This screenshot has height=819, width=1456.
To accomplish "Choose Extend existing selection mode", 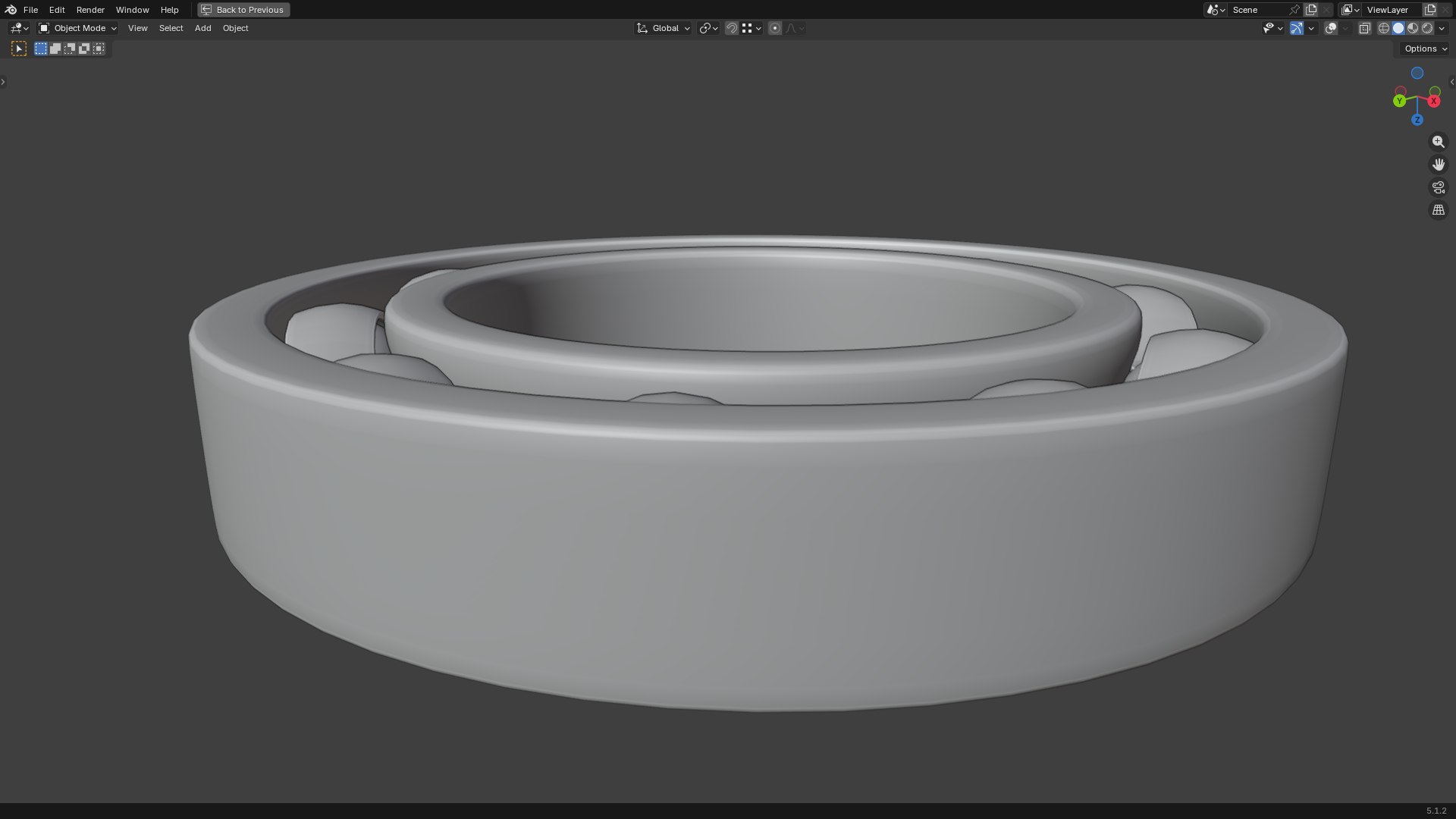I will click(x=55, y=49).
